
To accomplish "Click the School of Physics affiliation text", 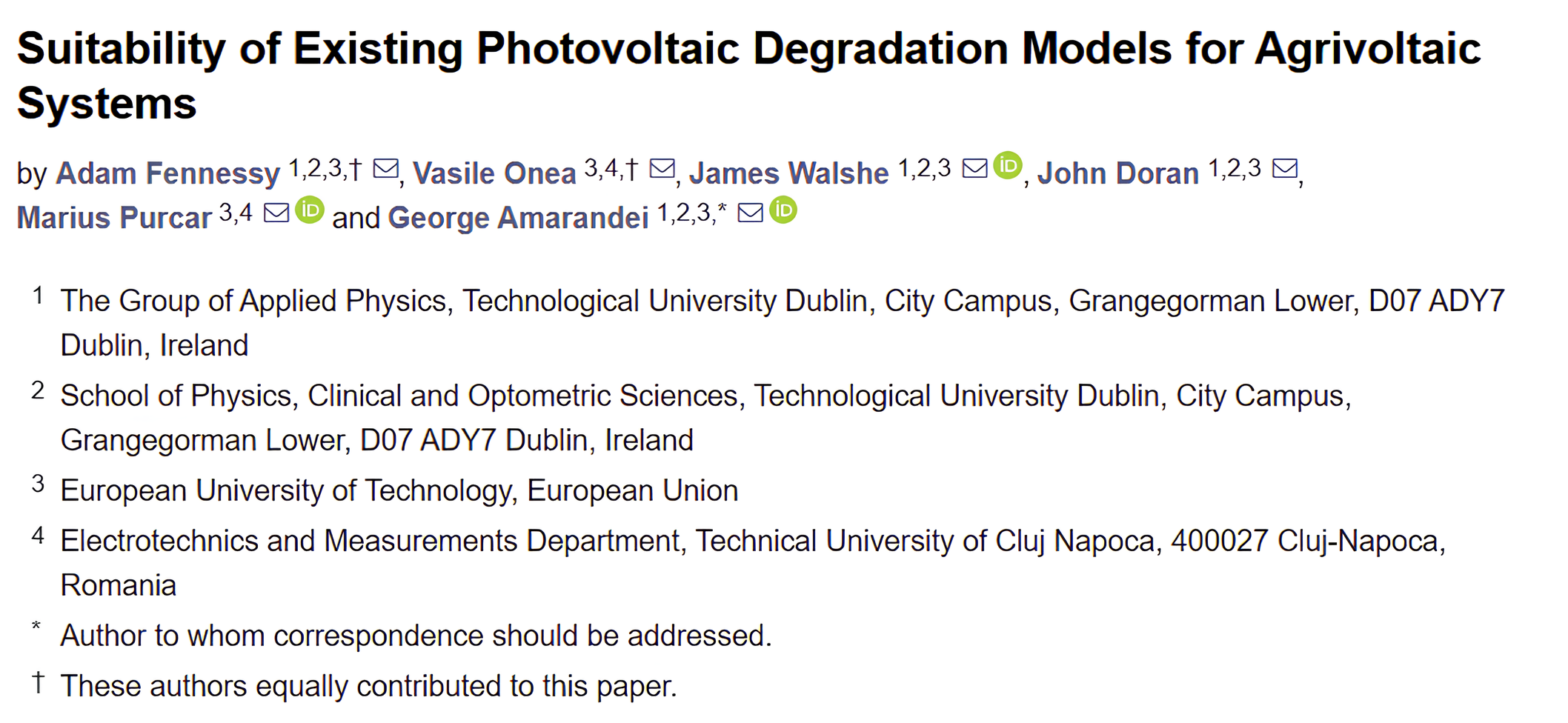I will click(x=705, y=396).
